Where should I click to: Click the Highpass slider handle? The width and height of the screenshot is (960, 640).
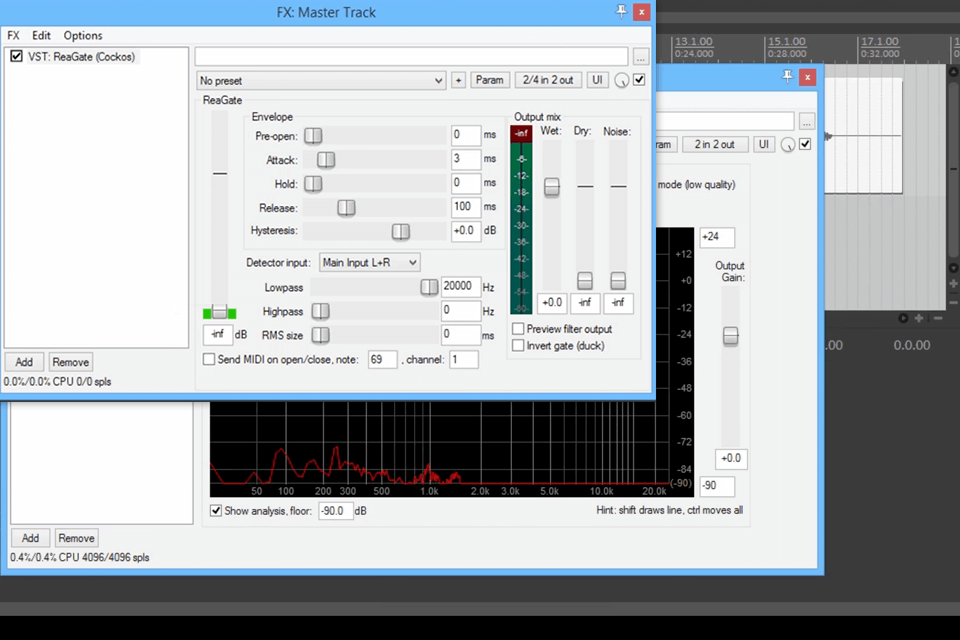pos(320,311)
